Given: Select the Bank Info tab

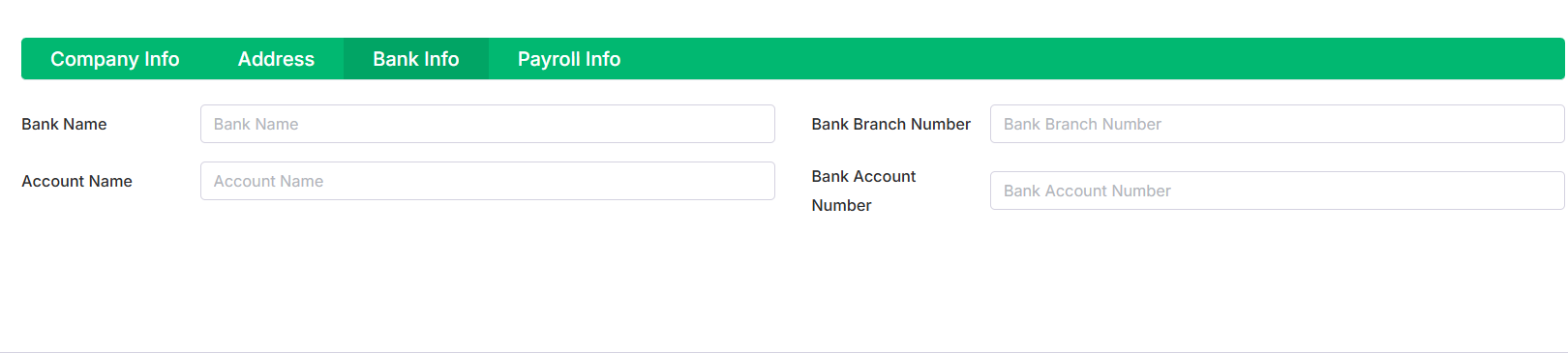Looking at the screenshot, I should [x=416, y=59].
